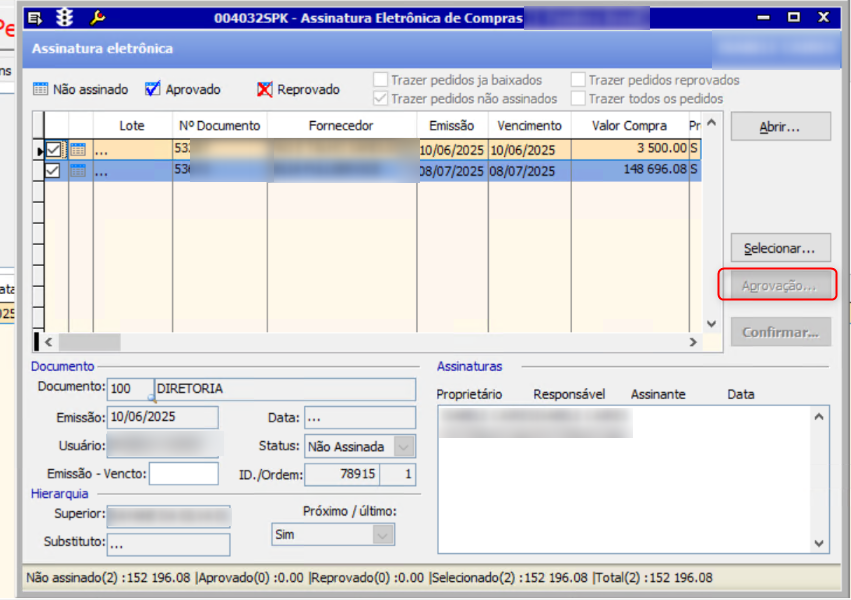Enable Trazer pedidos reprovados checkbox

click(x=578, y=80)
